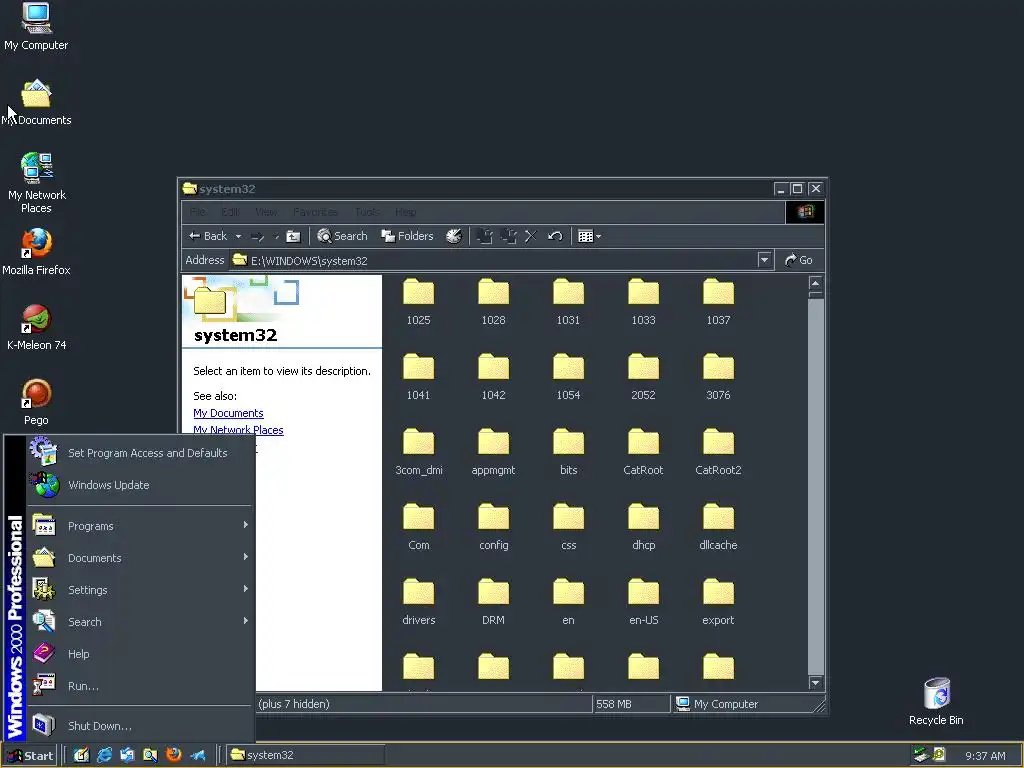Expand Documents submenu in Start menu
Screen dimensions: 1024x768
140,558
